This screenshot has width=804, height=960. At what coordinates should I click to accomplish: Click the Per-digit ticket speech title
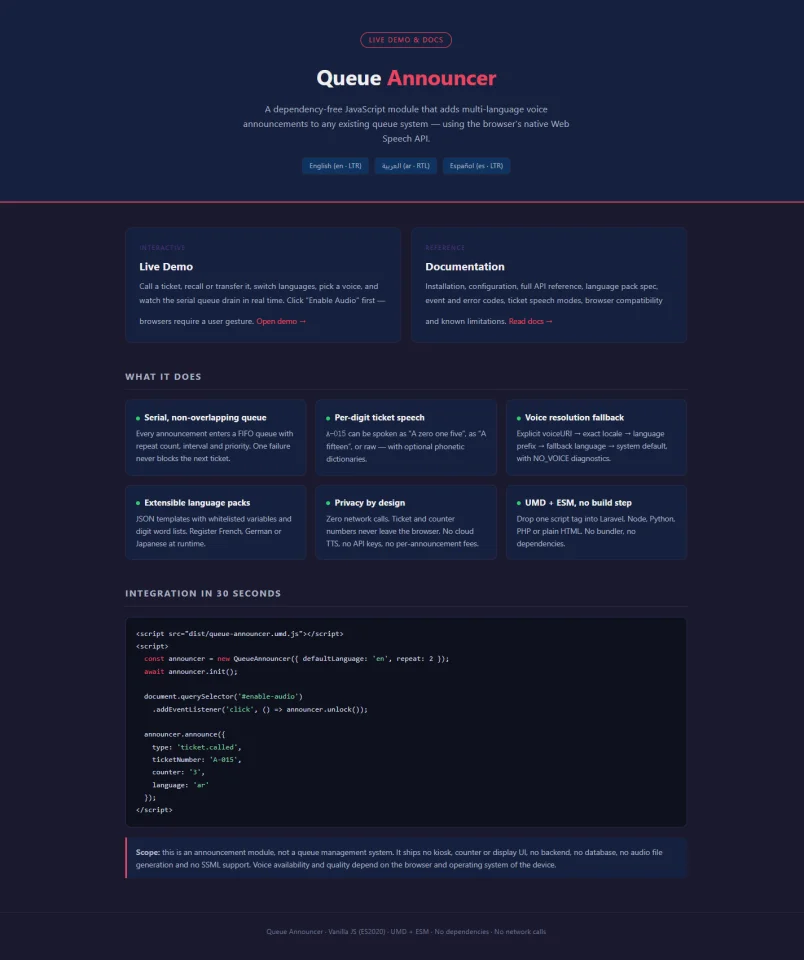click(x=379, y=418)
